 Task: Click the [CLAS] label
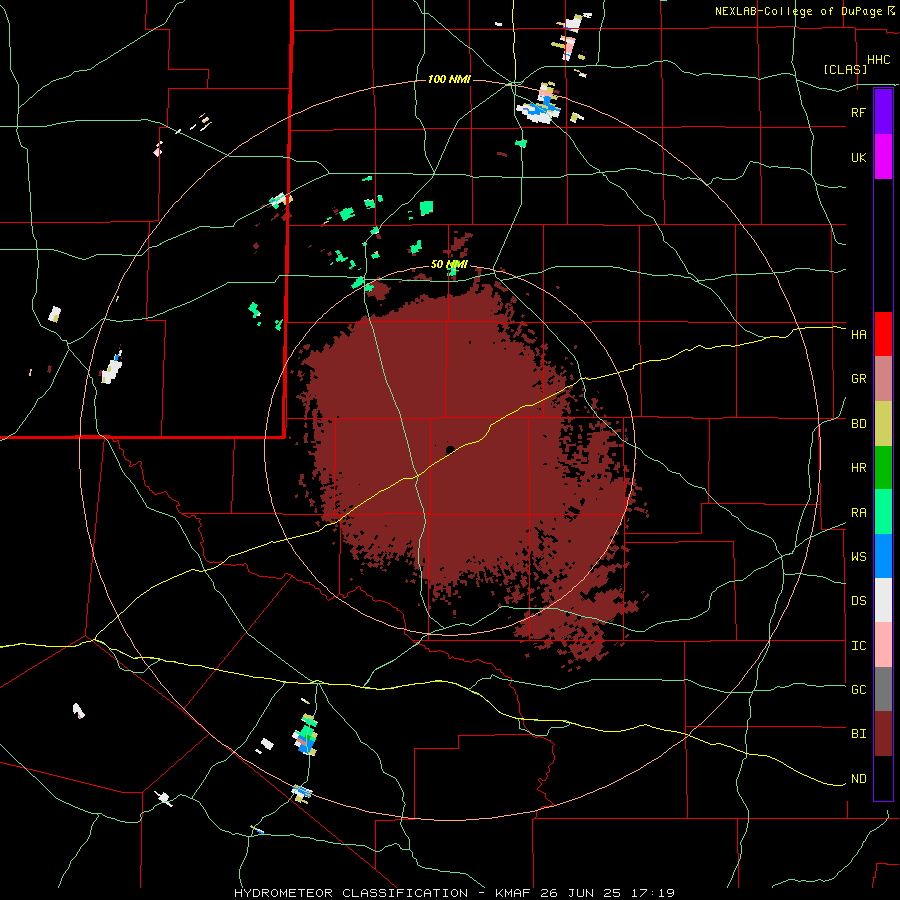(845, 69)
